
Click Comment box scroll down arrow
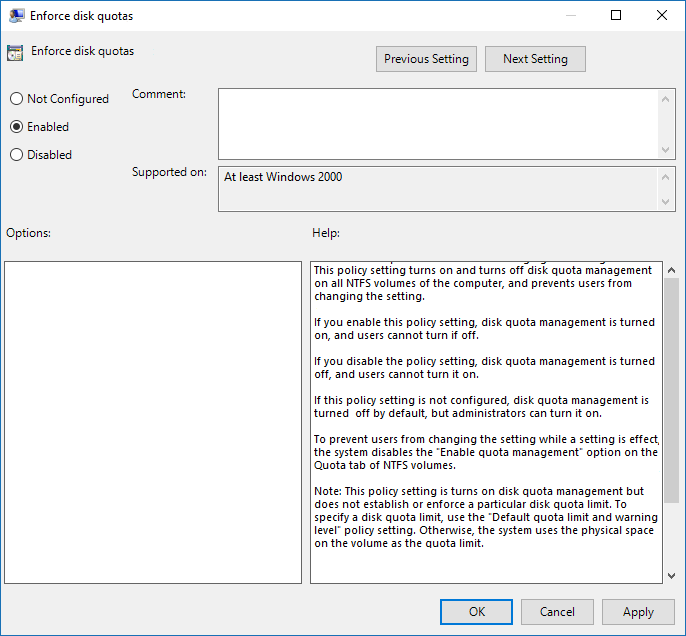click(x=665, y=150)
